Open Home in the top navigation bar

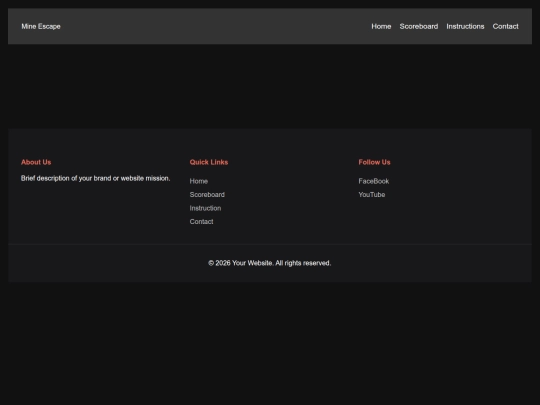[381, 27]
